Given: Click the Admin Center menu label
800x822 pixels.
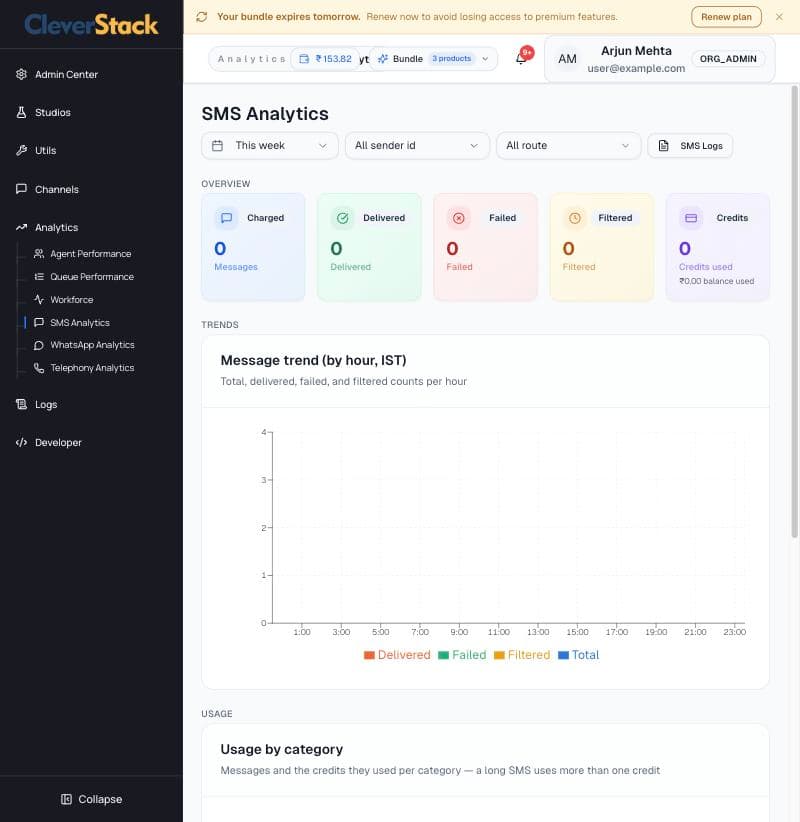Looking at the screenshot, I should [66, 74].
